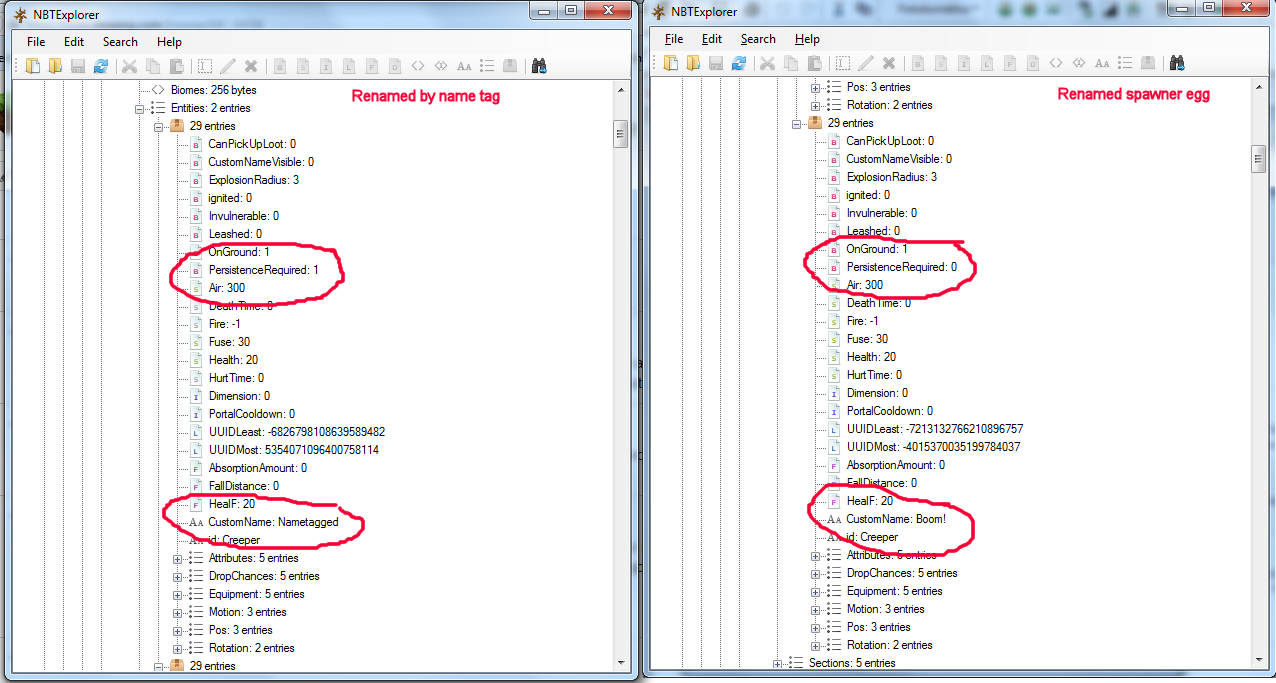The image size is (1276, 683).
Task: Click Find binoculars icon in left window
Action: [539, 66]
